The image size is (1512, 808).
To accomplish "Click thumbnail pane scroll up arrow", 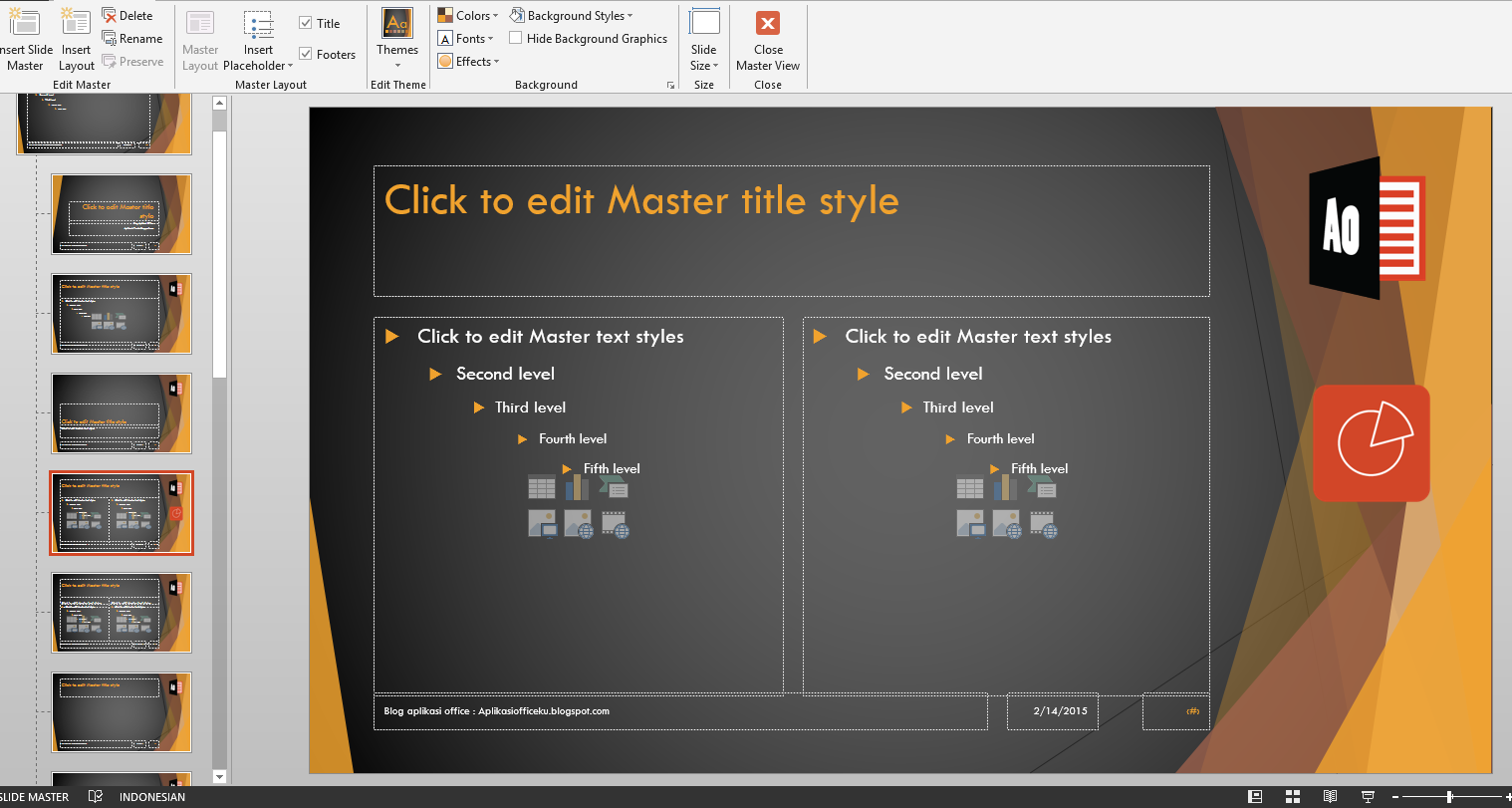I will click(220, 103).
